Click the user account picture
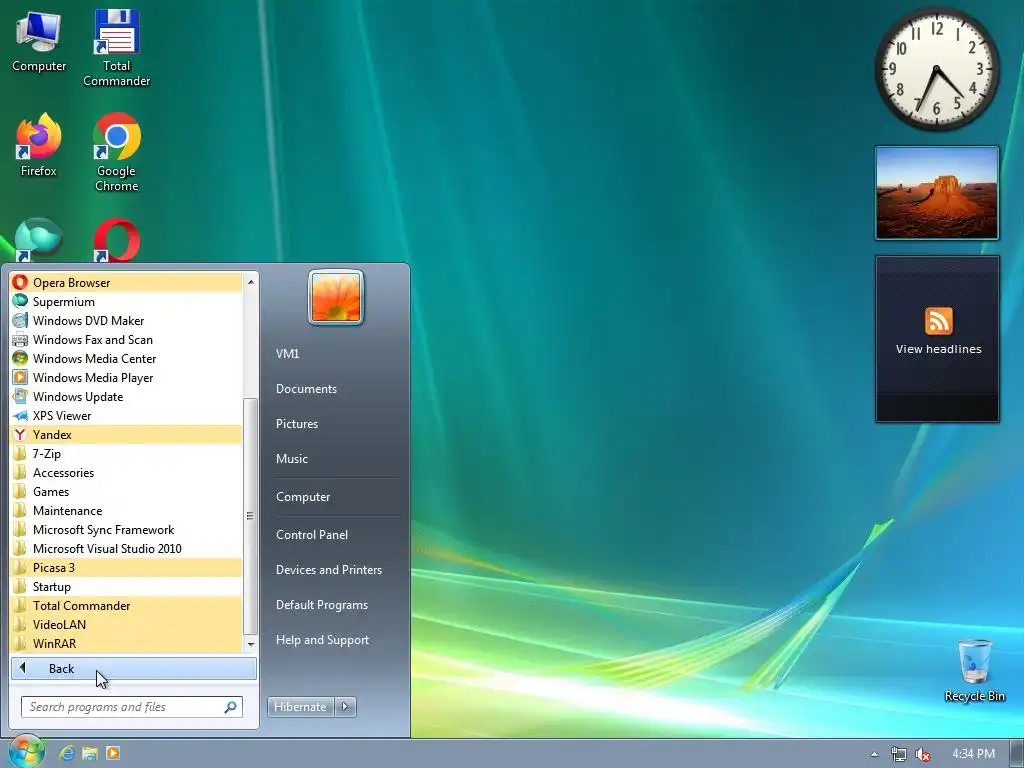Screen dimensions: 1024x768 point(336,297)
